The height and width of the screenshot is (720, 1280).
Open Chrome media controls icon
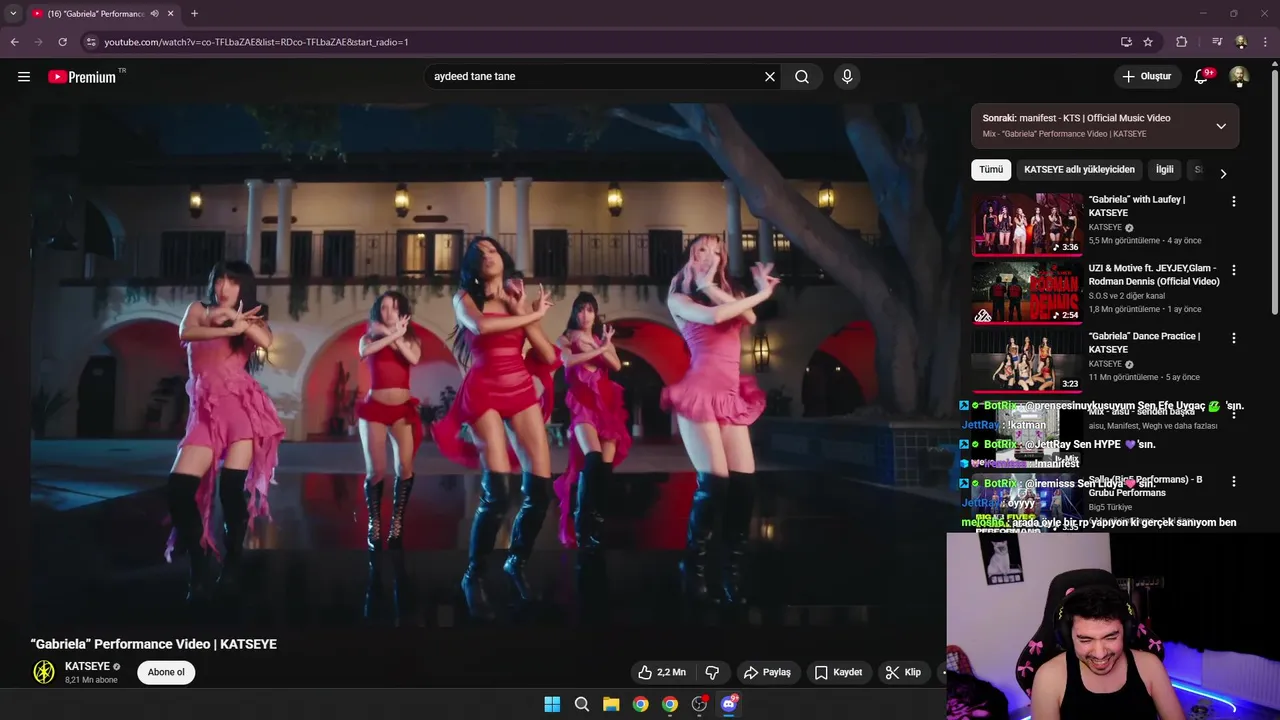click(1217, 42)
